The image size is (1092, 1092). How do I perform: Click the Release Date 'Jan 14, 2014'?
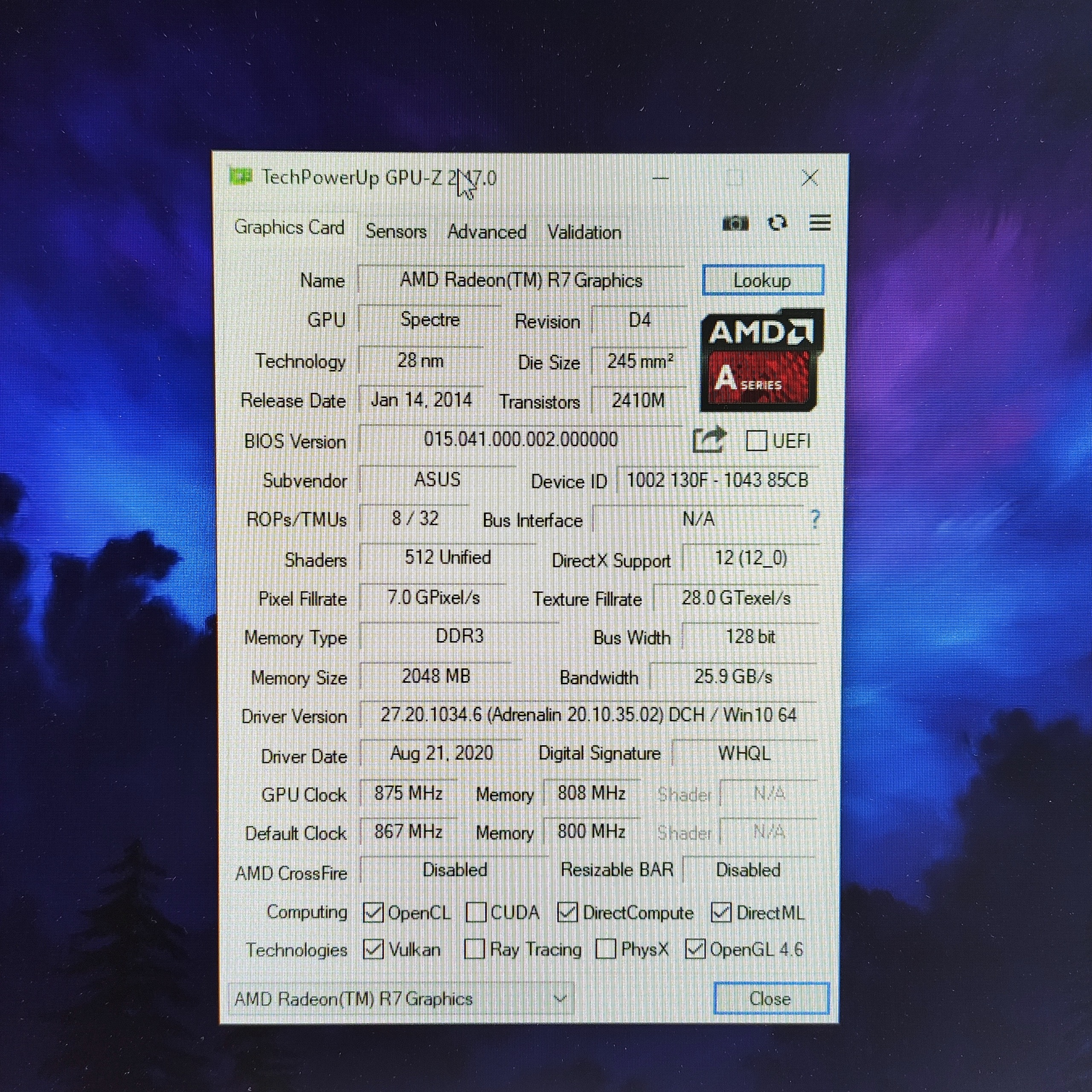(x=421, y=400)
